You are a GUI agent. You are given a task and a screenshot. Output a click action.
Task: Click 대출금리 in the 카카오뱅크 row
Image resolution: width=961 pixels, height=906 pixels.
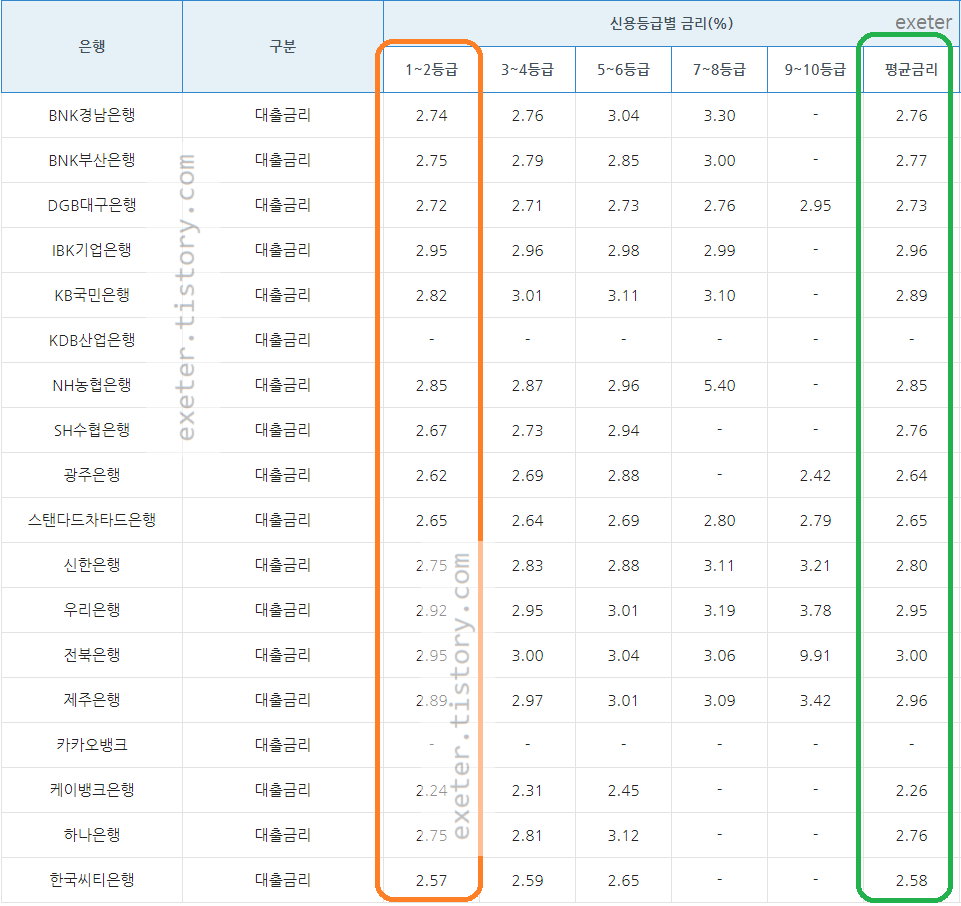(283, 745)
